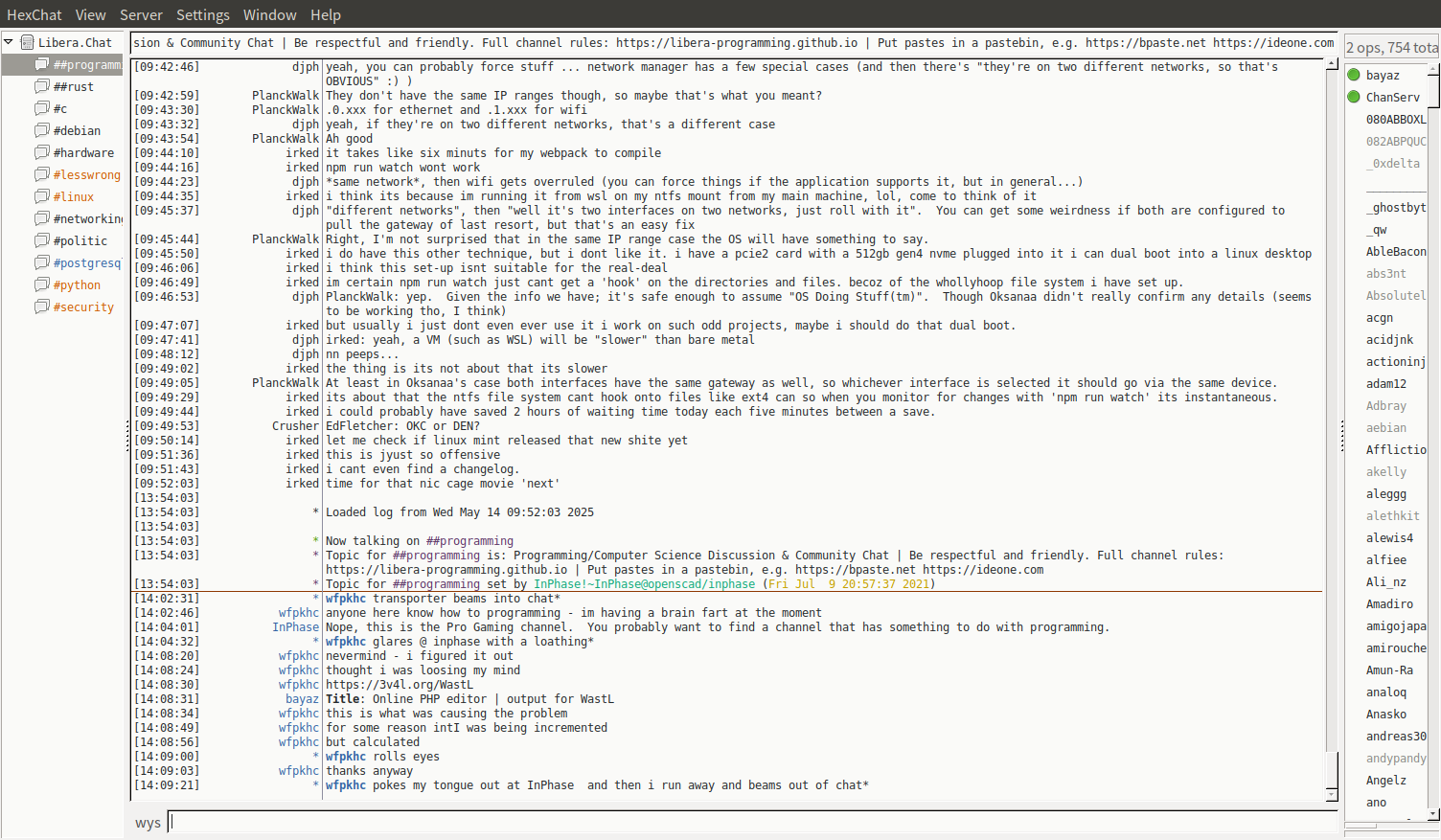Screen dimensions: 1441x840
Task: Select user aleggg in the user list
Action: pyautogui.click(x=1386, y=493)
